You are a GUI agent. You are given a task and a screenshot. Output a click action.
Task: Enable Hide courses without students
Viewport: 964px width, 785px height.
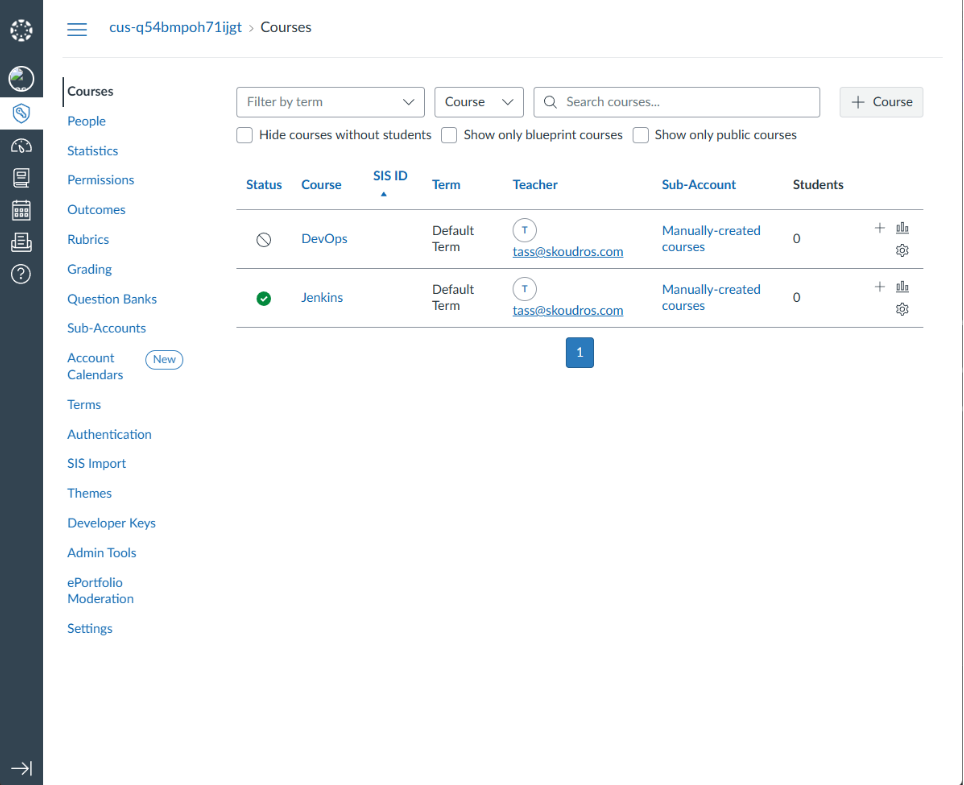(x=245, y=135)
